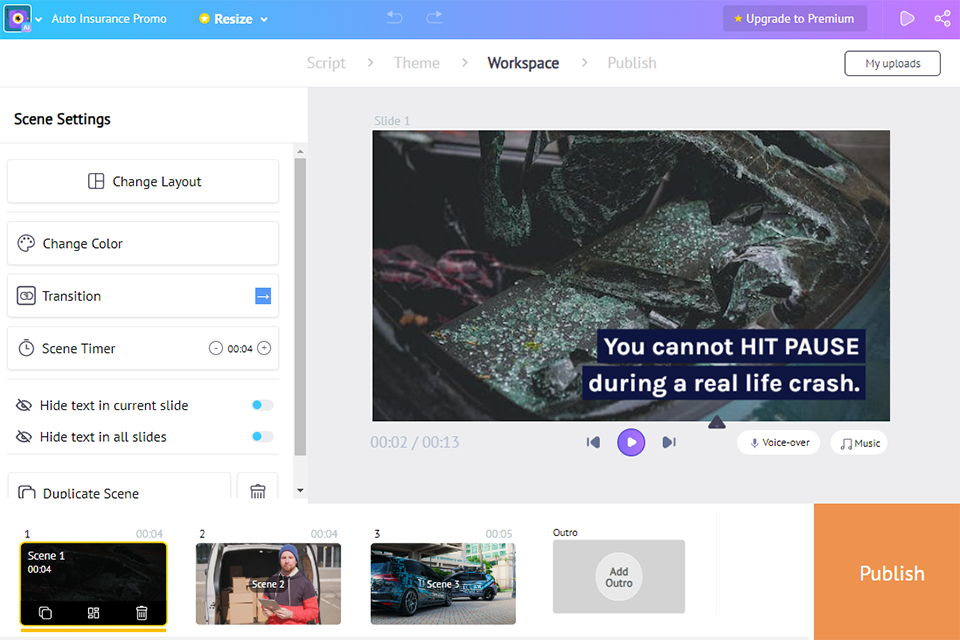Click layout grid icon on Scene 1 thumbnail
This screenshot has width=960, height=640.
93,613
